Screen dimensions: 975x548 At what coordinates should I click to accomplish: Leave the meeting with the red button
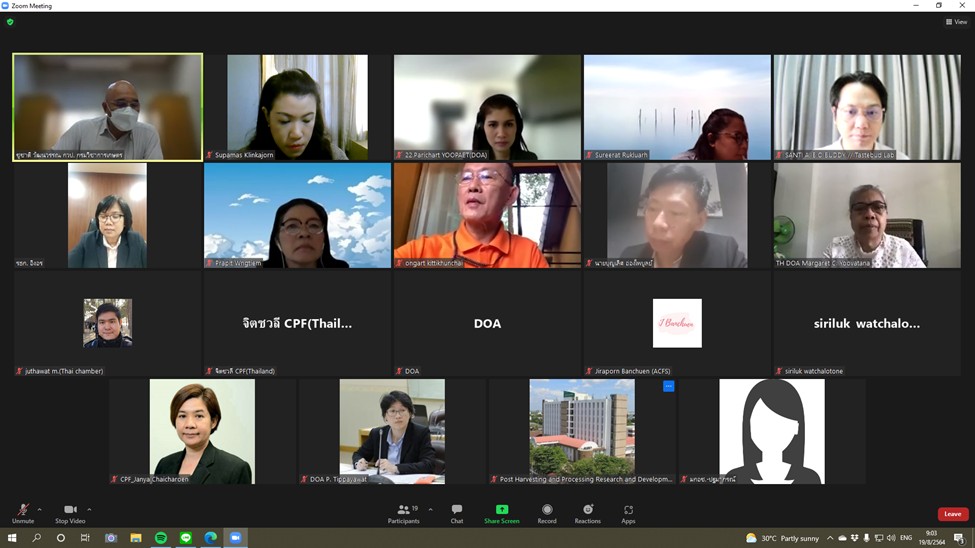(953, 514)
